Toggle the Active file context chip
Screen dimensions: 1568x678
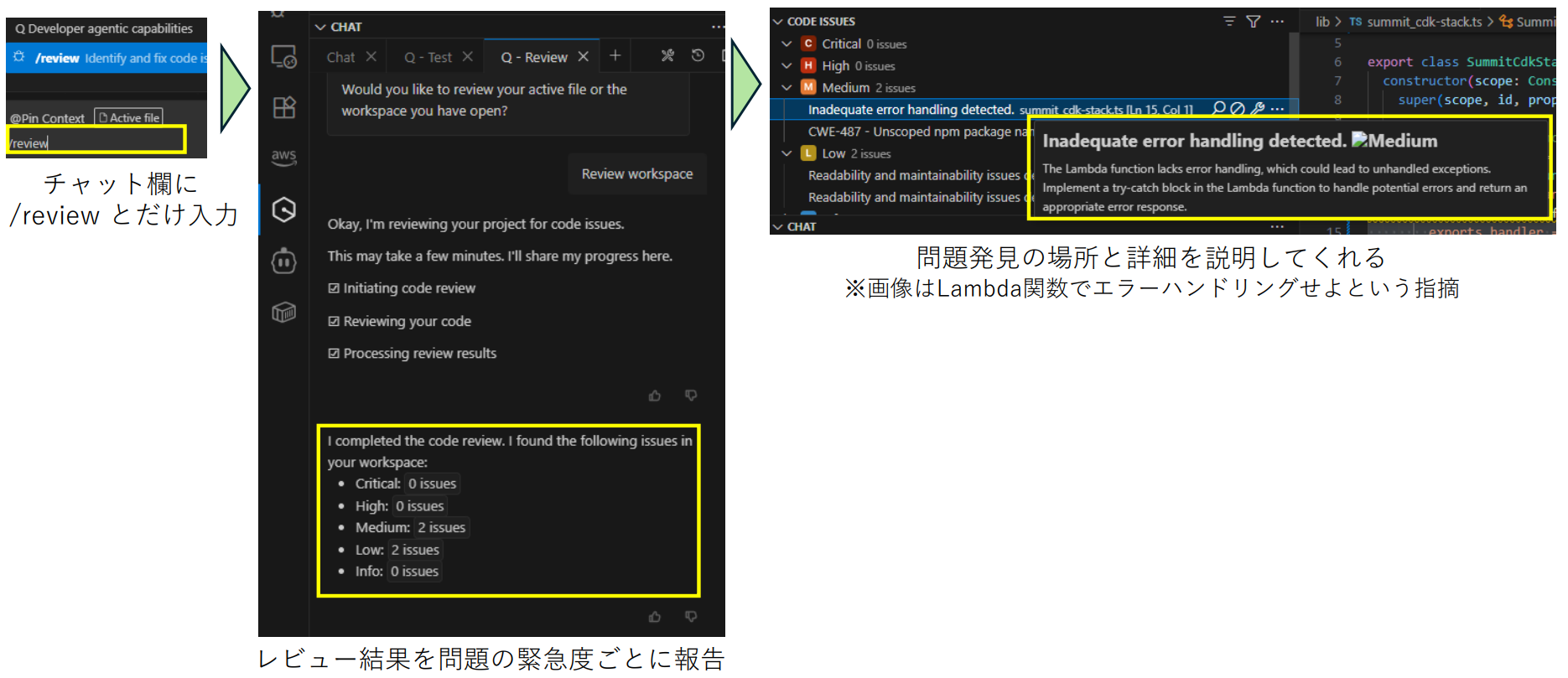[x=128, y=117]
